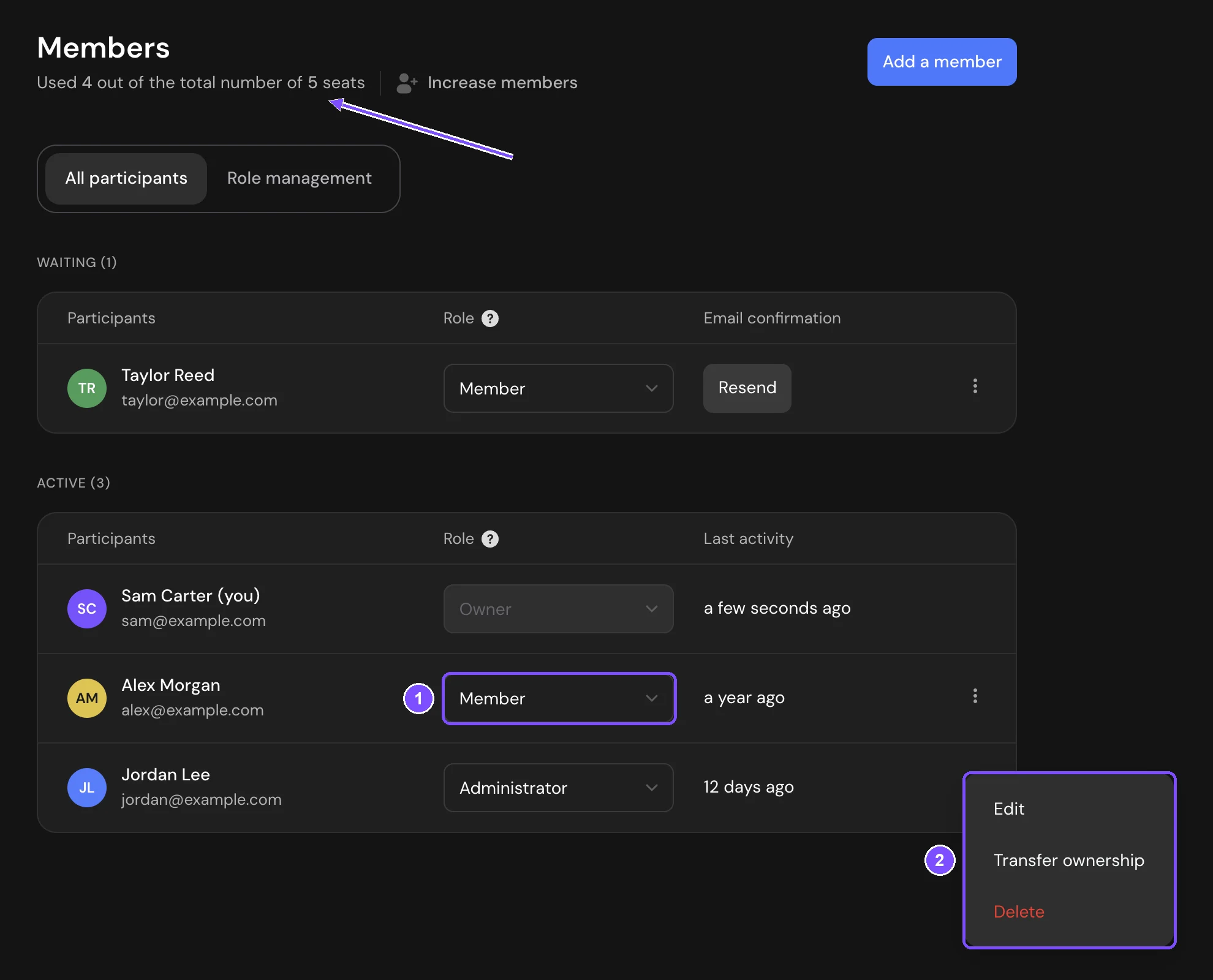Click the Members page heading
This screenshot has width=1213, height=980.
pyautogui.click(x=103, y=48)
